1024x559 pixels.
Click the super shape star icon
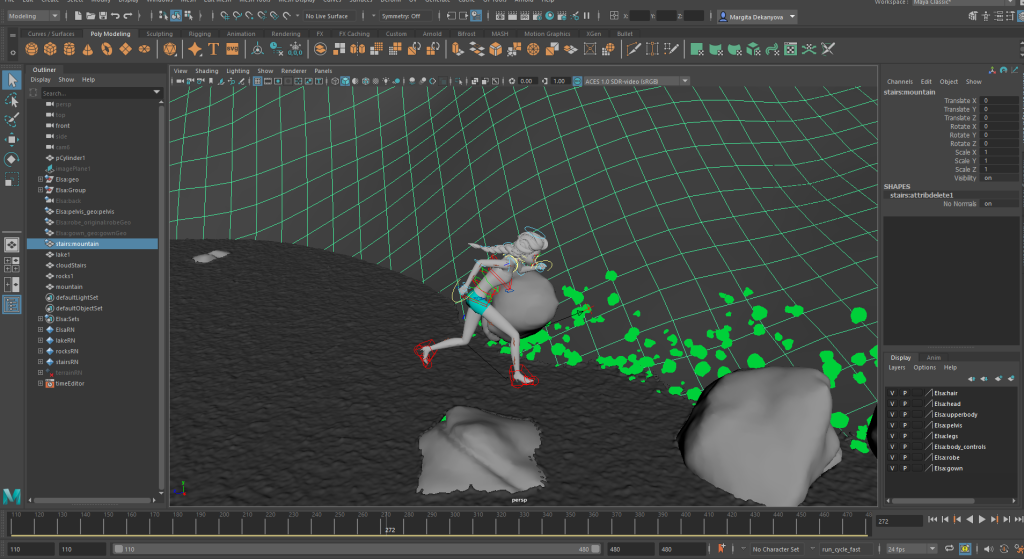(195, 50)
